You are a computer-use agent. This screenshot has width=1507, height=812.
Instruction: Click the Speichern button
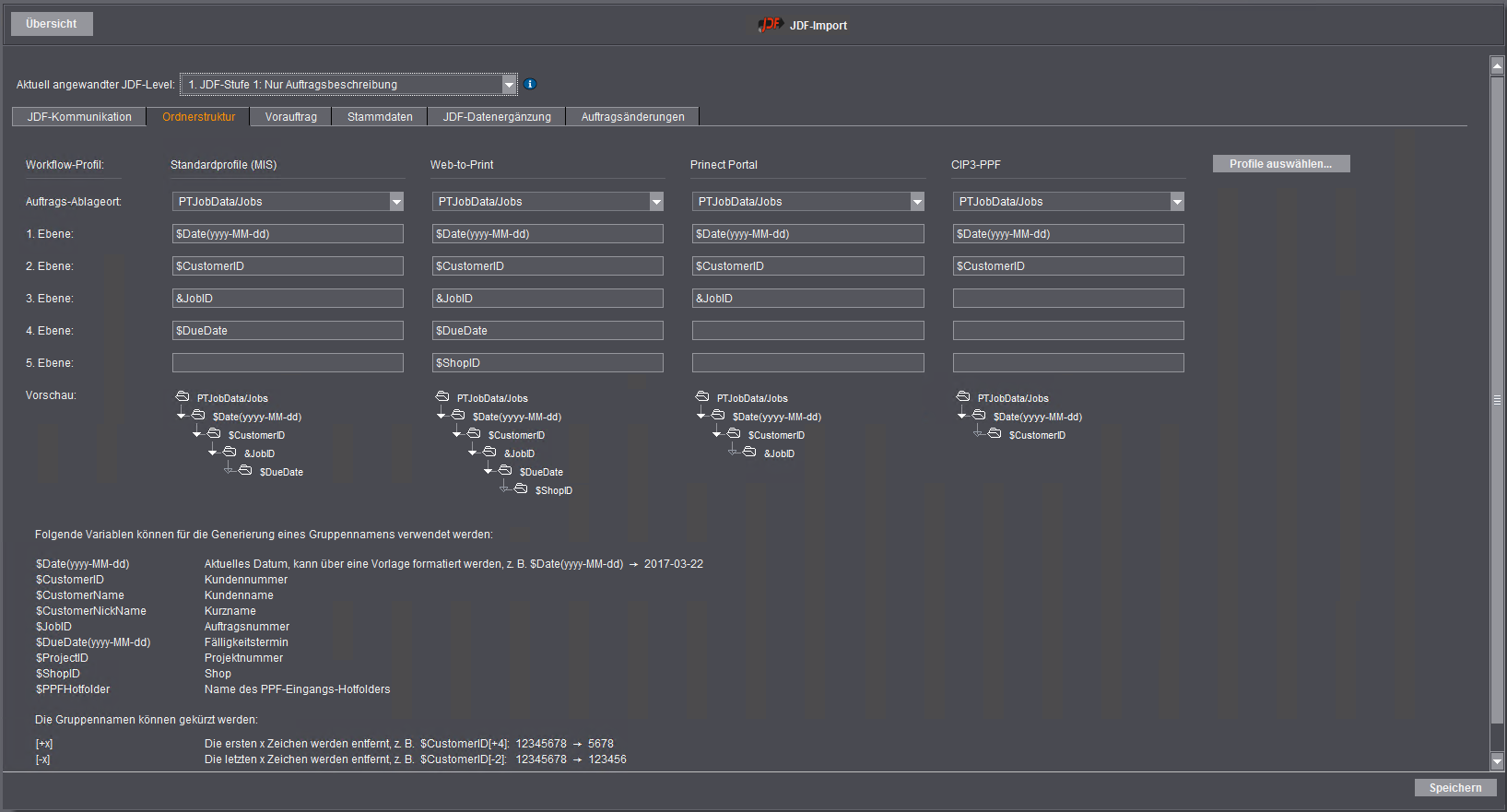point(1455,788)
